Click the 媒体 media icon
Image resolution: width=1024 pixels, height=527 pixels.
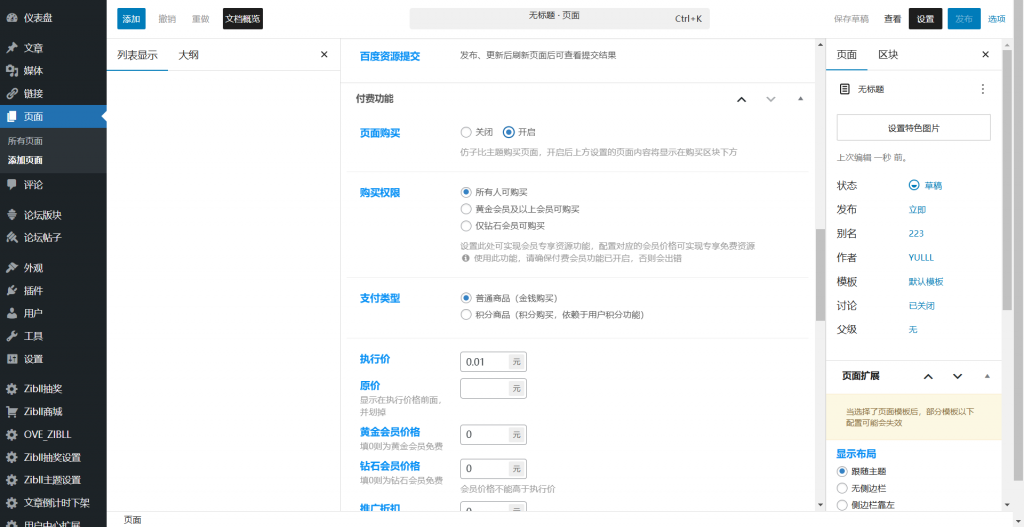coord(12,71)
